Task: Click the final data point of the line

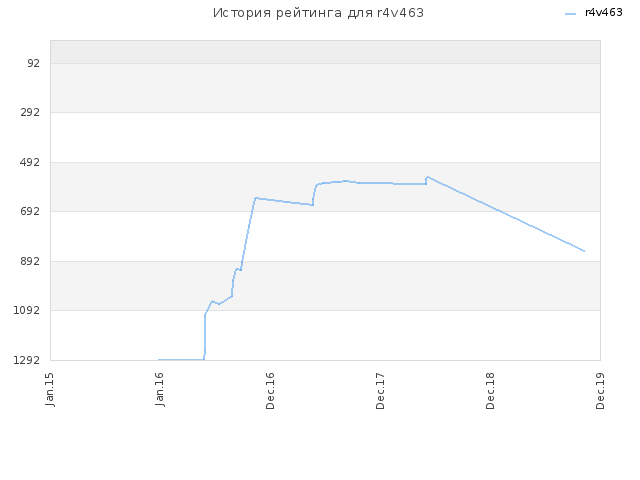Action: (x=584, y=251)
